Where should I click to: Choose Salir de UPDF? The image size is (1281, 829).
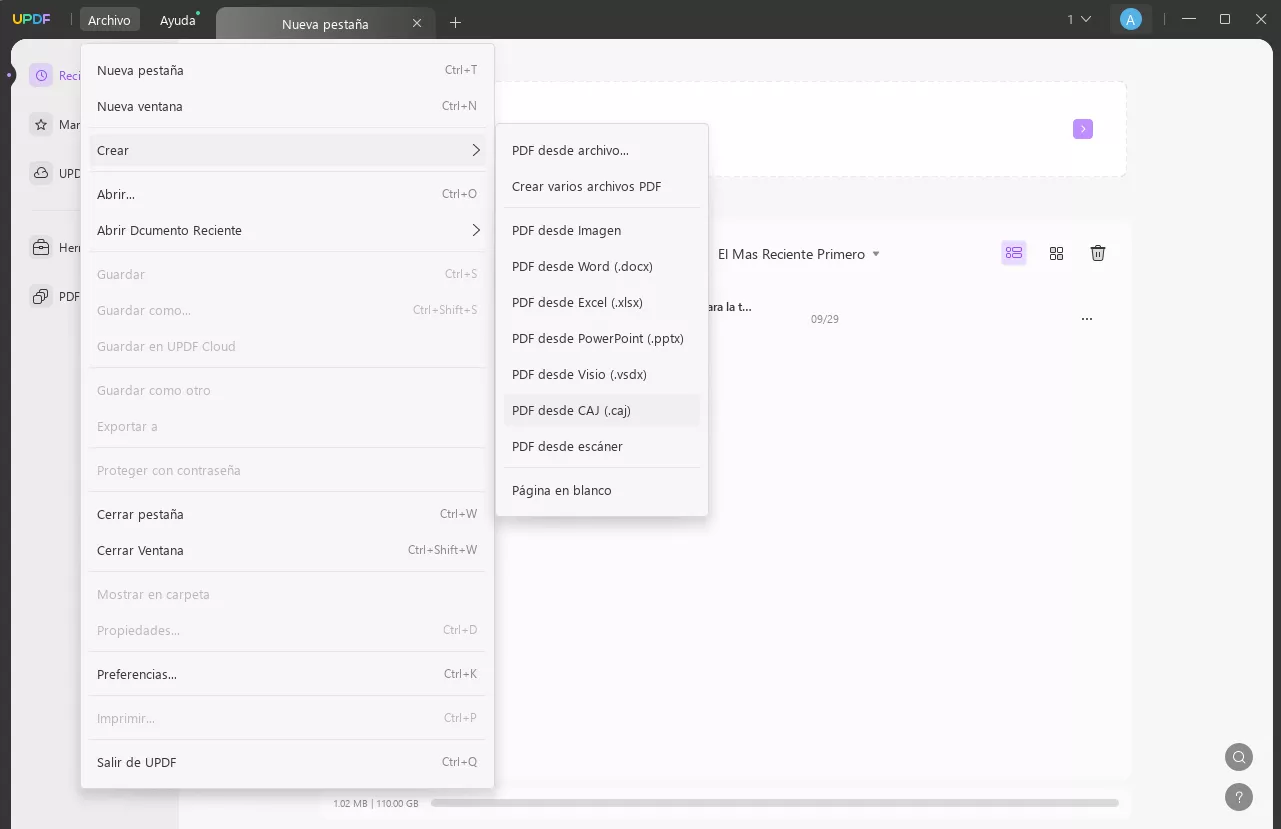coord(288,762)
